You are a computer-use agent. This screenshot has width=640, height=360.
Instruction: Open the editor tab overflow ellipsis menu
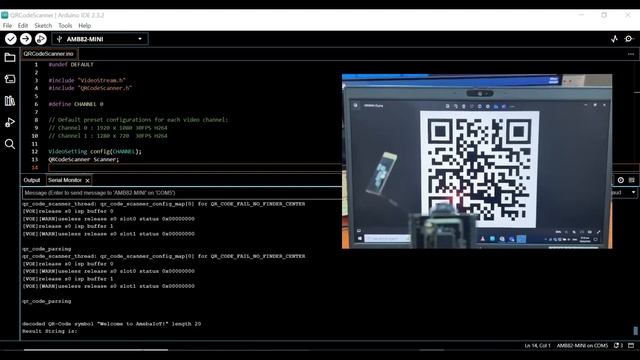pyautogui.click(x=631, y=54)
